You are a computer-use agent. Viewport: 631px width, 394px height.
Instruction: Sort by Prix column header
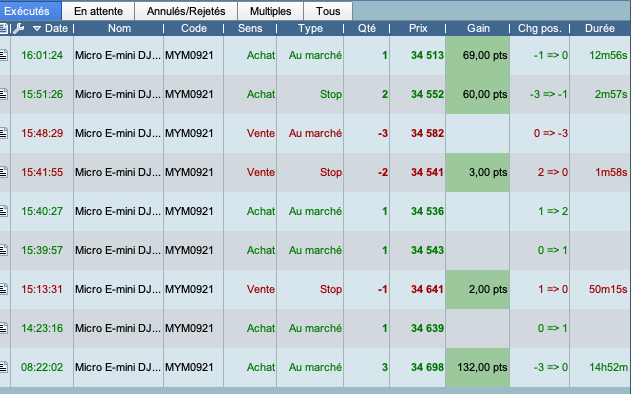click(418, 28)
